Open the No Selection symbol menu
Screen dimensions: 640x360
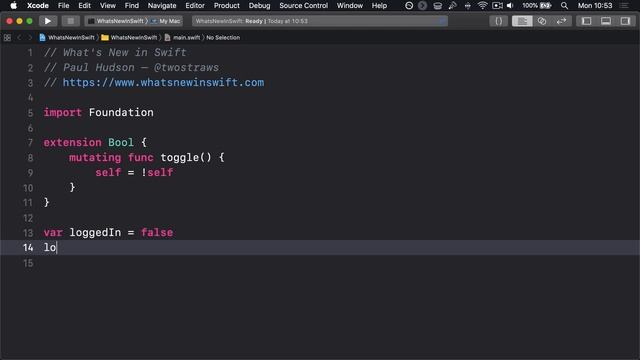coord(223,38)
